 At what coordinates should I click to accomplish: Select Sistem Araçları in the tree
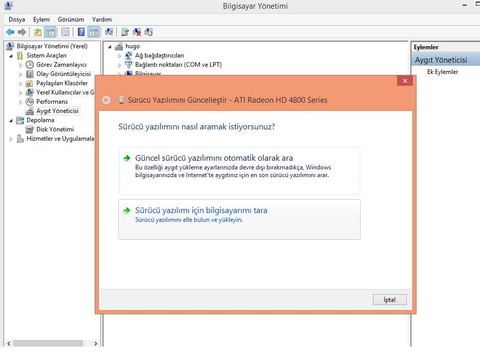pyautogui.click(x=46, y=55)
